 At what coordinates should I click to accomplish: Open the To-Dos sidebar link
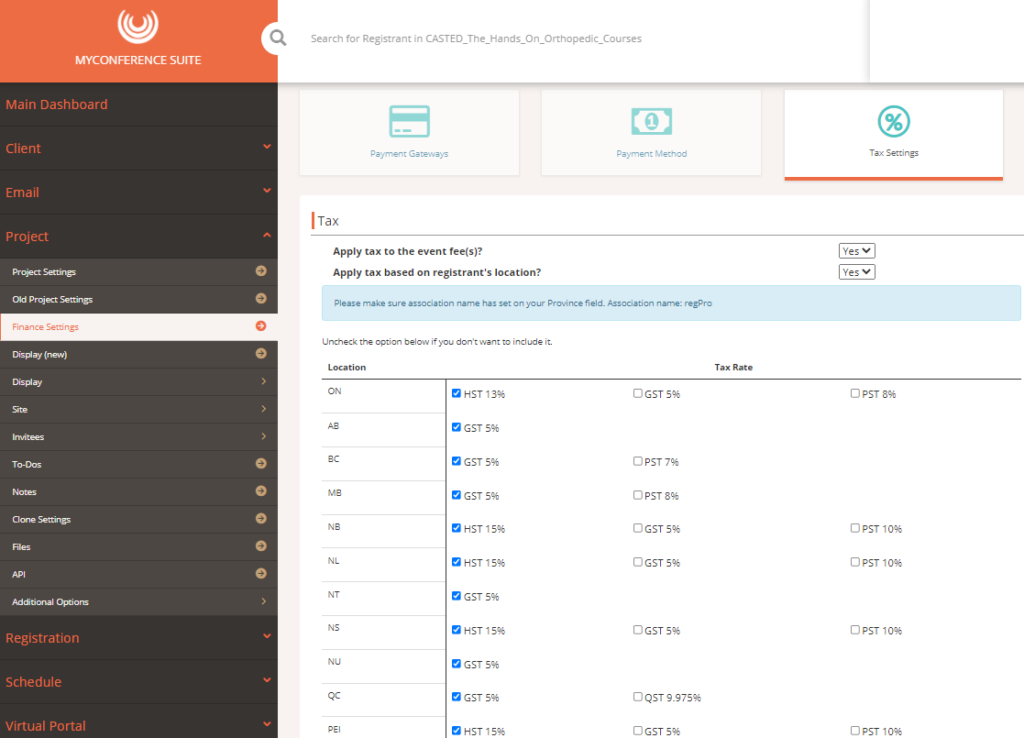point(138,464)
